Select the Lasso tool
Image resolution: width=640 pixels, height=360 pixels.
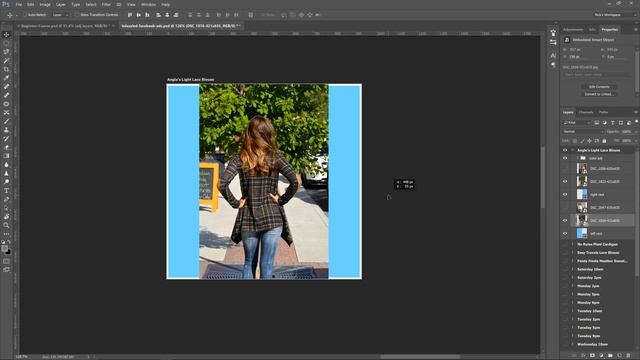click(x=6, y=52)
